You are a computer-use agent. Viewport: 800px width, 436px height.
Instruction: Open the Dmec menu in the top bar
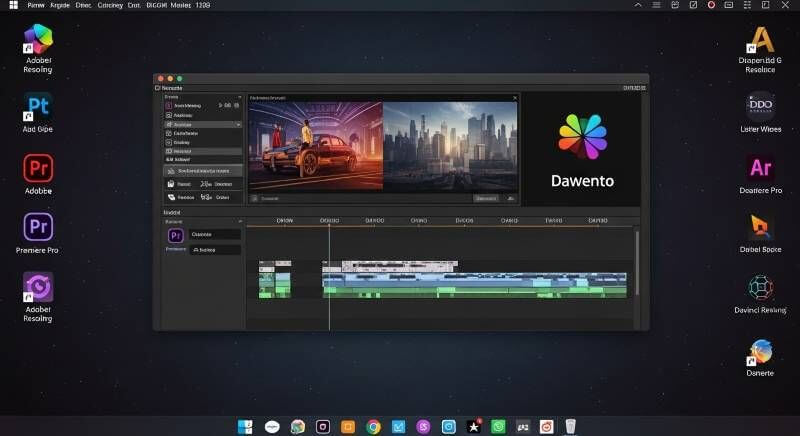pyautogui.click(x=84, y=5)
